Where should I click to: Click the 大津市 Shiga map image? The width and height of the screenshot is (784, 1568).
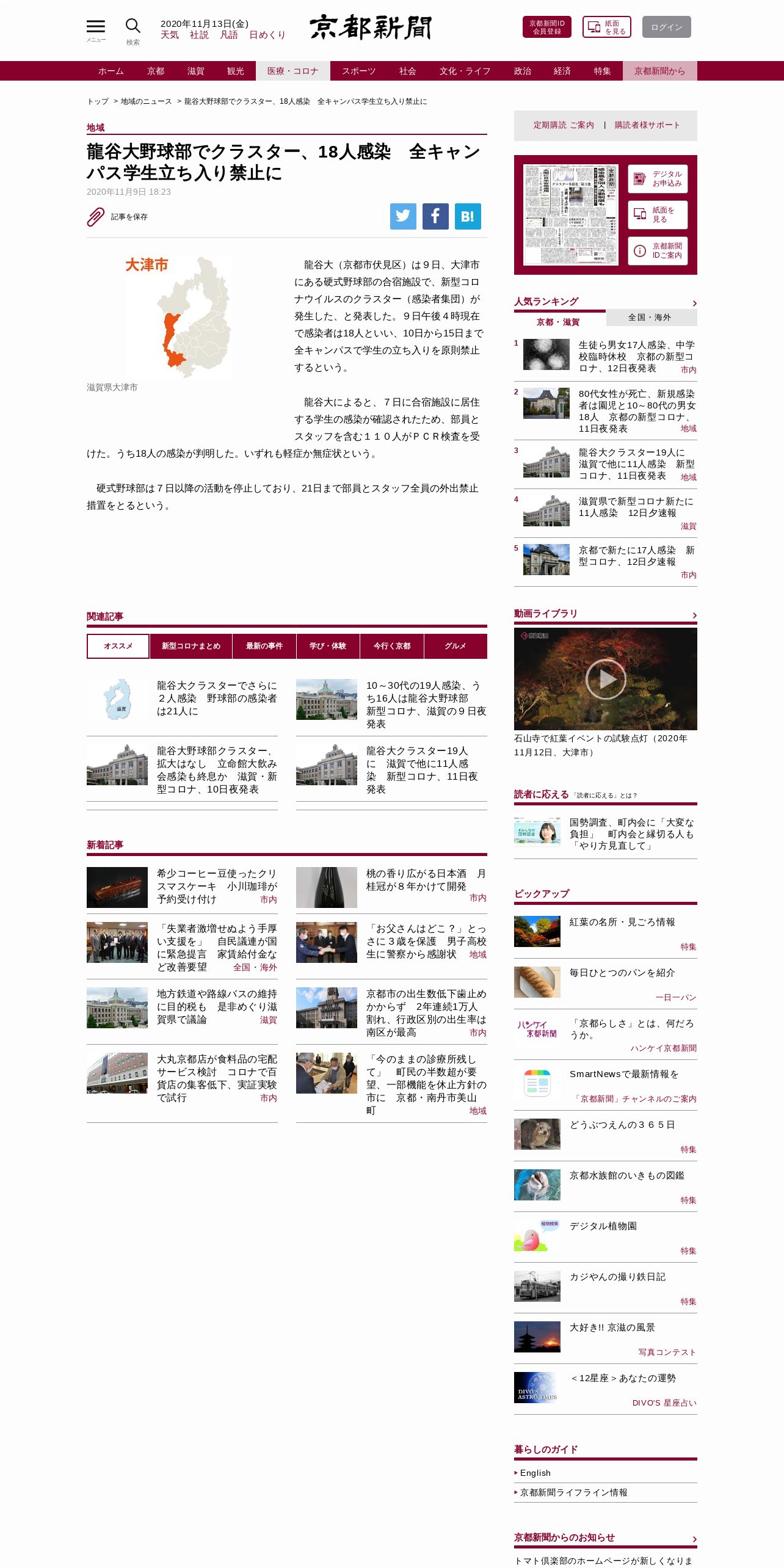pyautogui.click(x=179, y=316)
